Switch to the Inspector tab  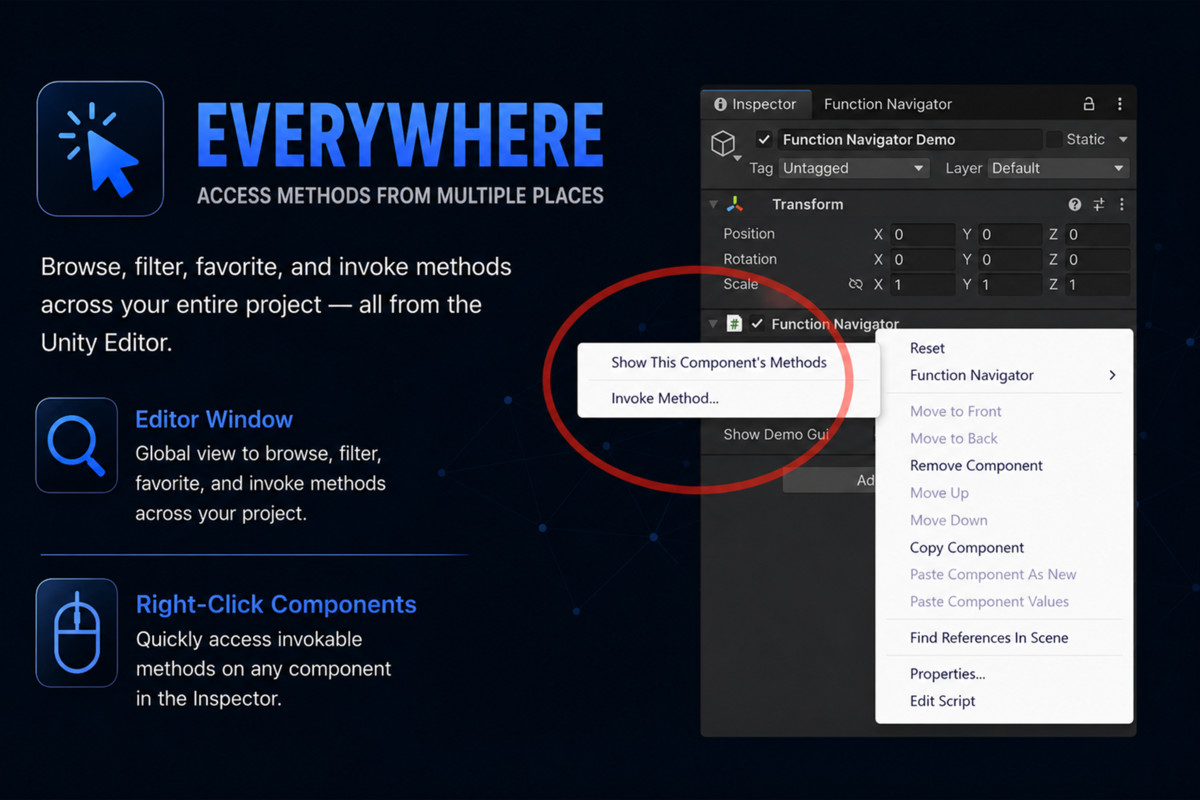[x=754, y=104]
